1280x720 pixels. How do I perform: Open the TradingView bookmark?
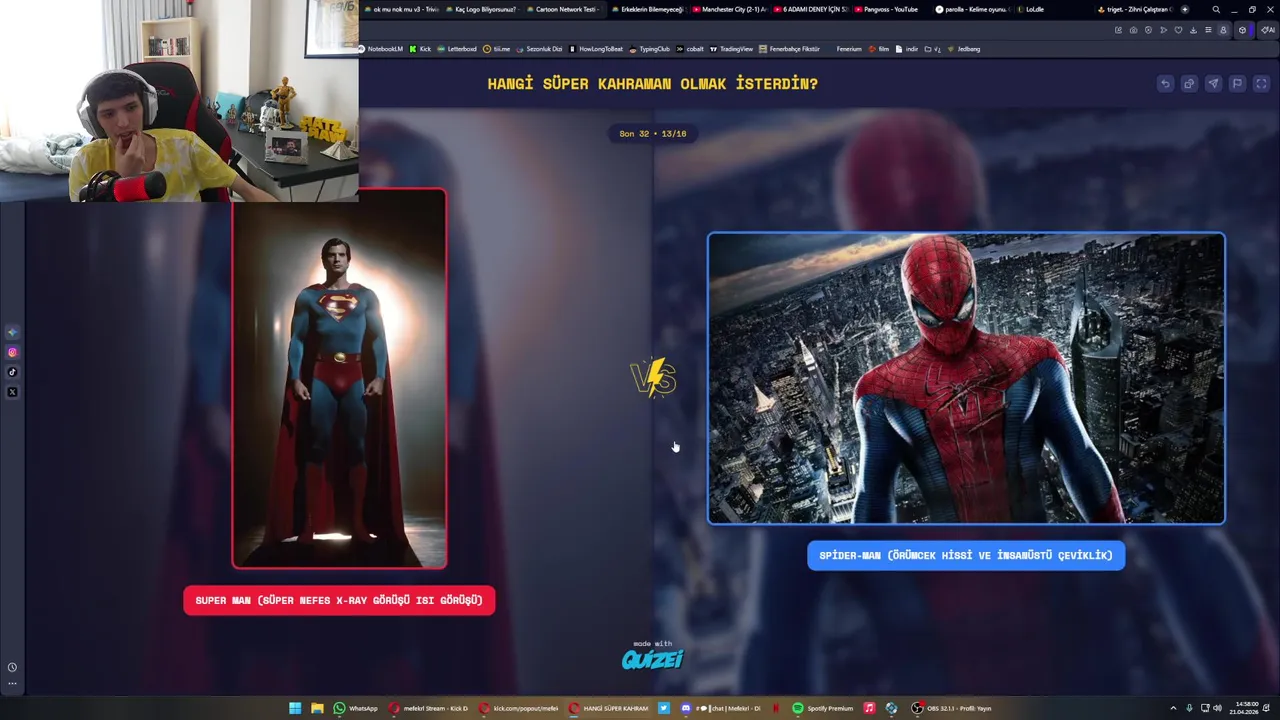731,49
